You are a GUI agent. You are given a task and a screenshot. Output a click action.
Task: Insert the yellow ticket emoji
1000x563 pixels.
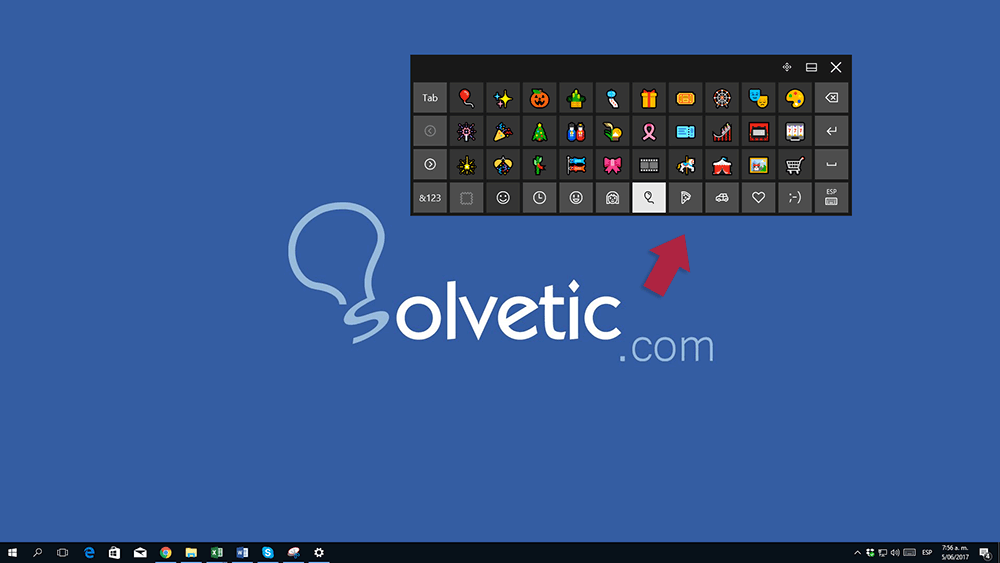(x=686, y=98)
